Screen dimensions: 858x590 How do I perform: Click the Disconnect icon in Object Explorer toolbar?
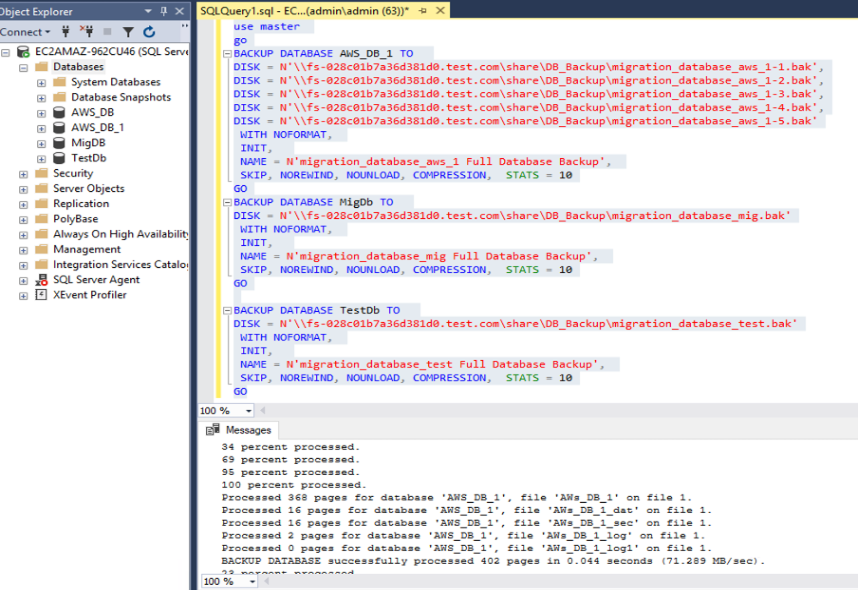(x=88, y=30)
